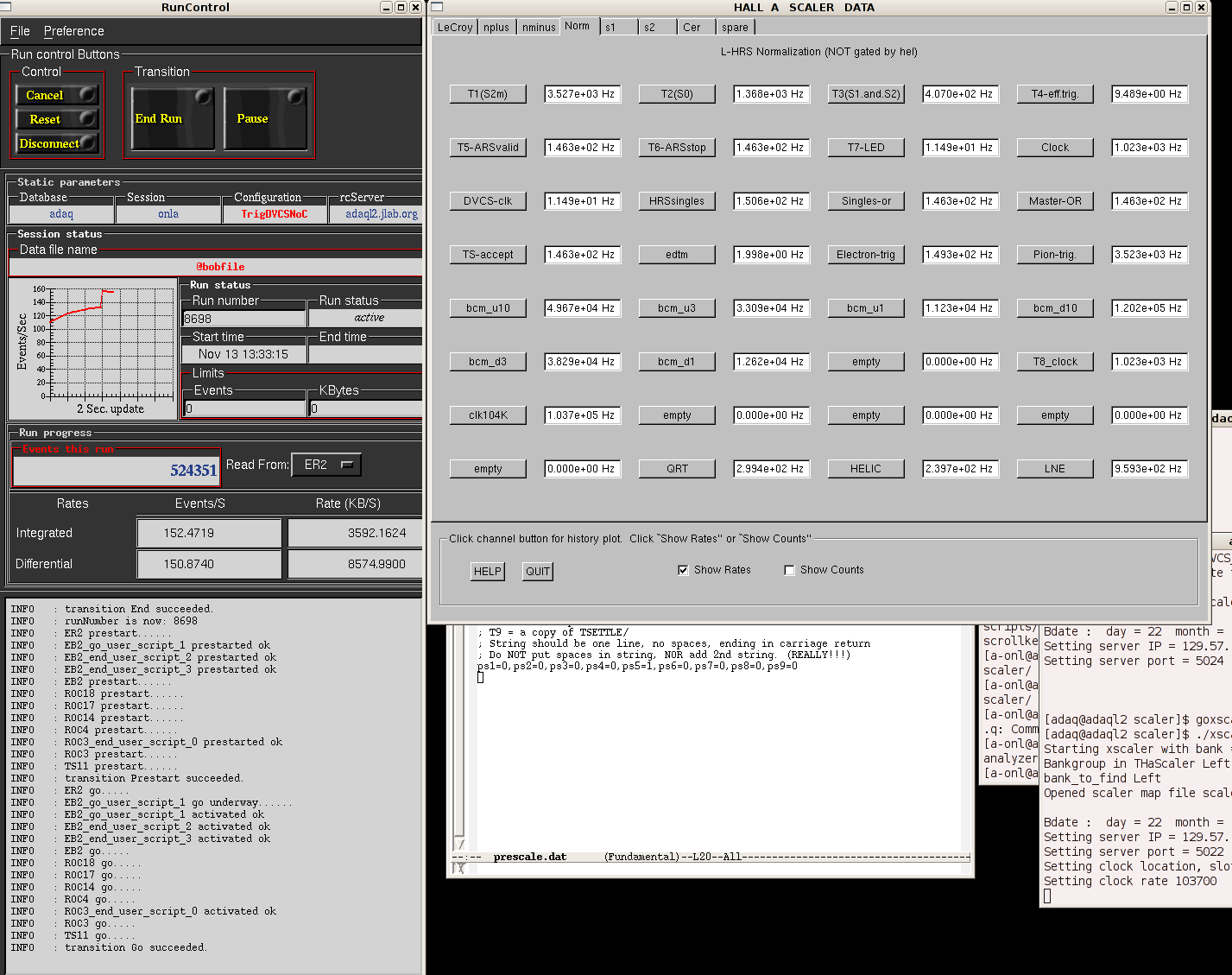The height and width of the screenshot is (975, 1232).
Task: Click the T8_clock channel button
Action: click(1055, 362)
